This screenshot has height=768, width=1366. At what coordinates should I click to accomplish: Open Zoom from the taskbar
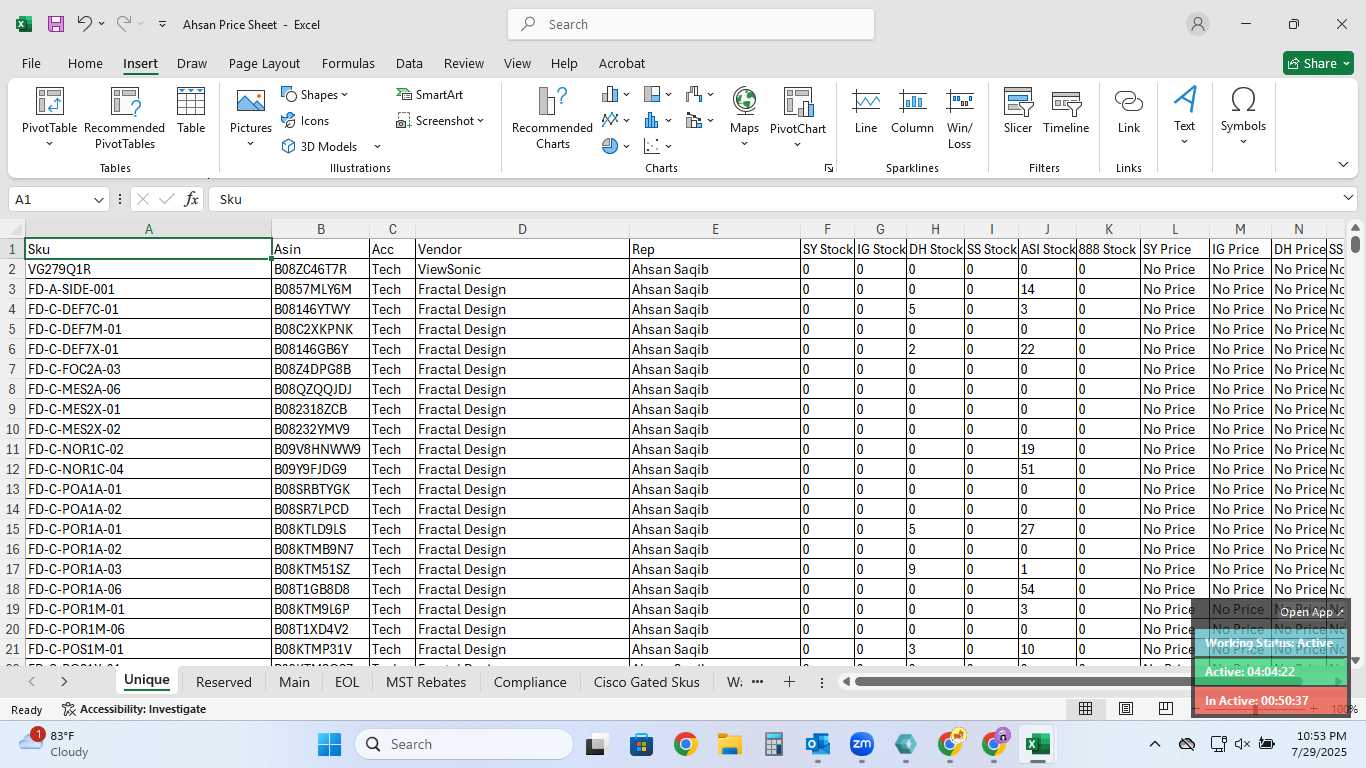pos(862,744)
